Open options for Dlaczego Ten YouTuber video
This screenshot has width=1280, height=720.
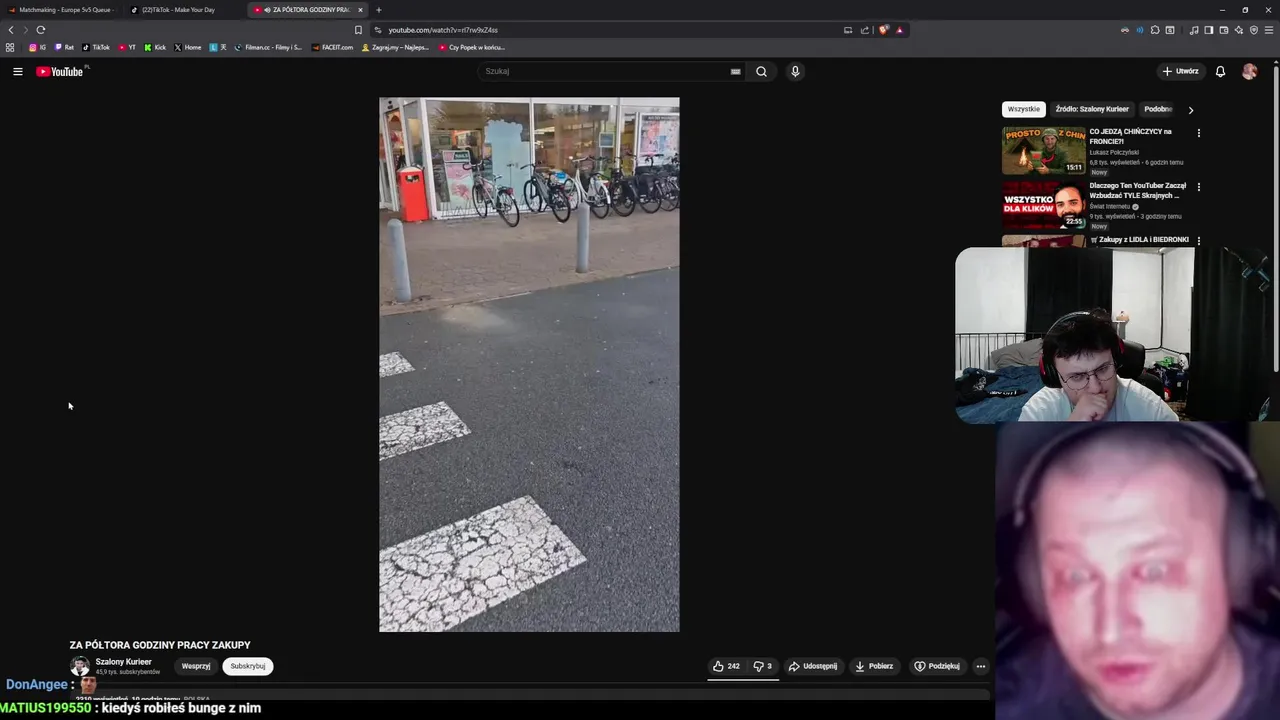[1198, 187]
